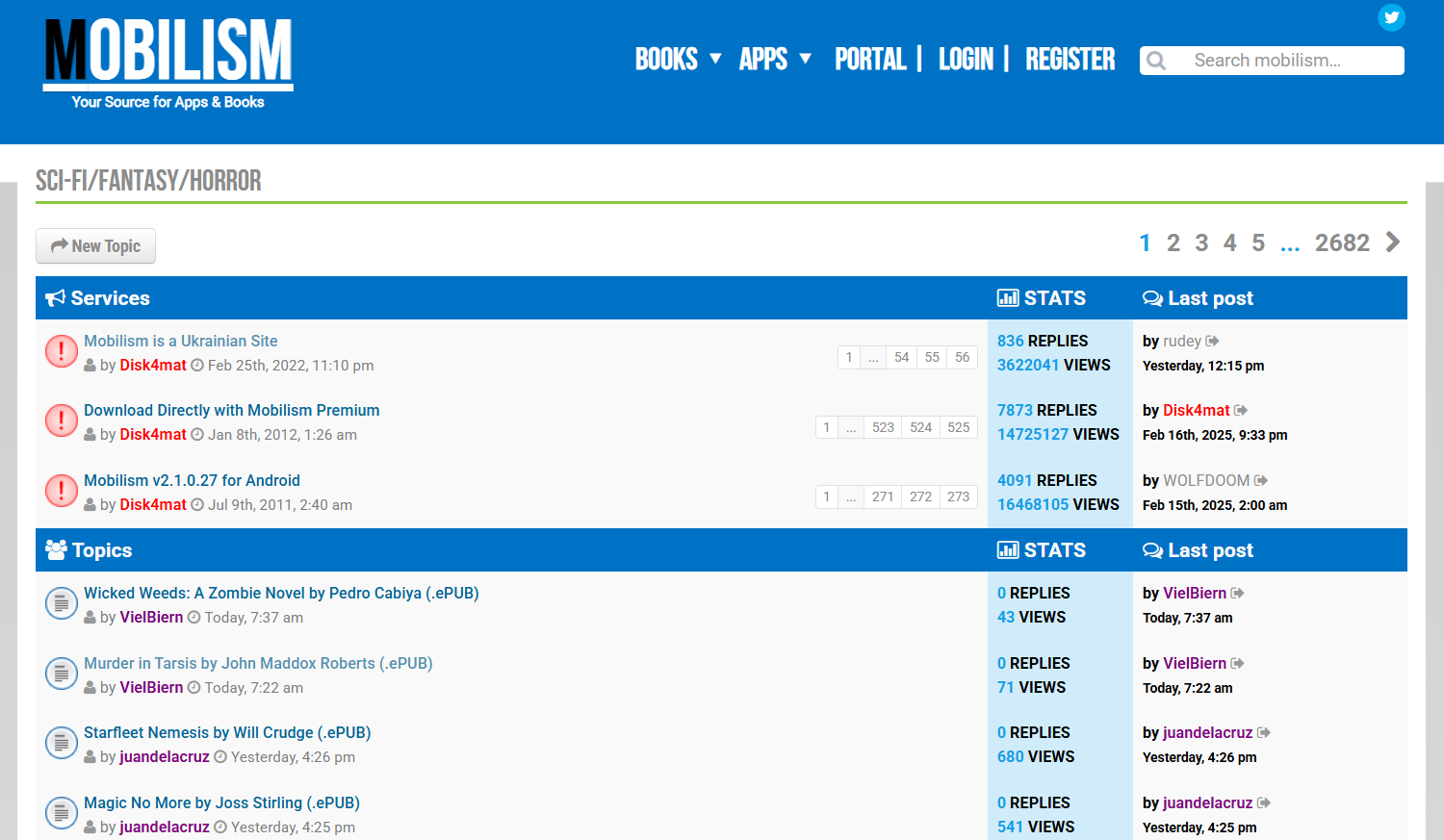Image resolution: width=1444 pixels, height=840 pixels.
Task: Click the New Topic button
Action: [x=95, y=245]
